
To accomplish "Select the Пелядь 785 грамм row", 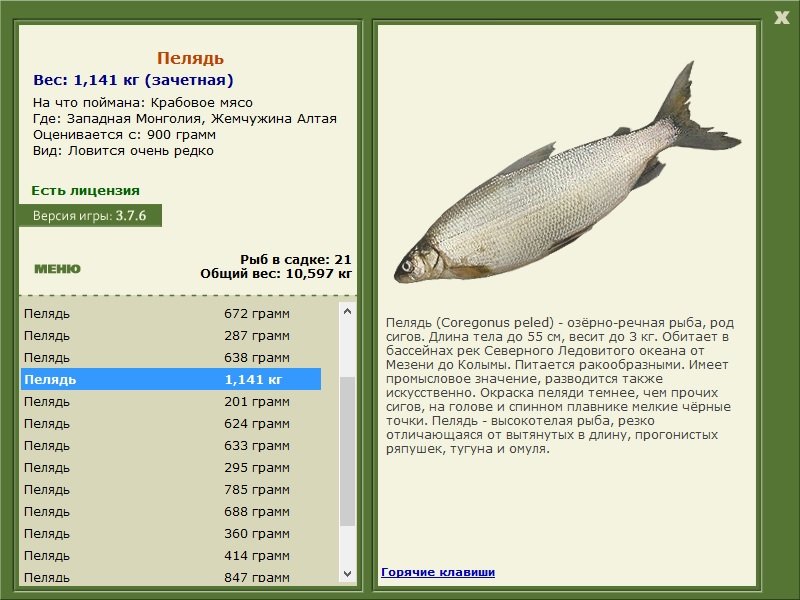I will [x=171, y=489].
